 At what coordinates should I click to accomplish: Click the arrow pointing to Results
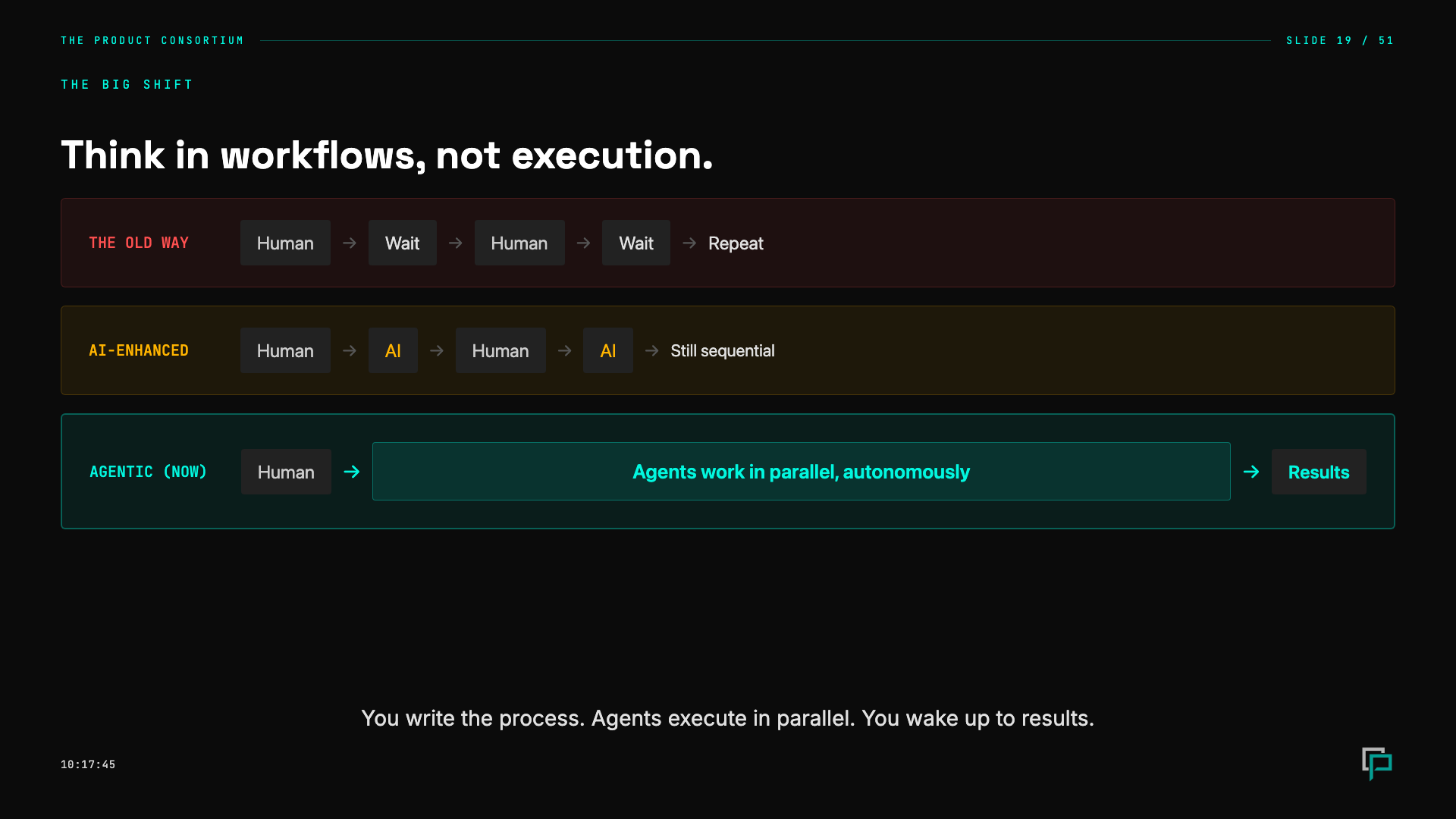[x=1251, y=471]
